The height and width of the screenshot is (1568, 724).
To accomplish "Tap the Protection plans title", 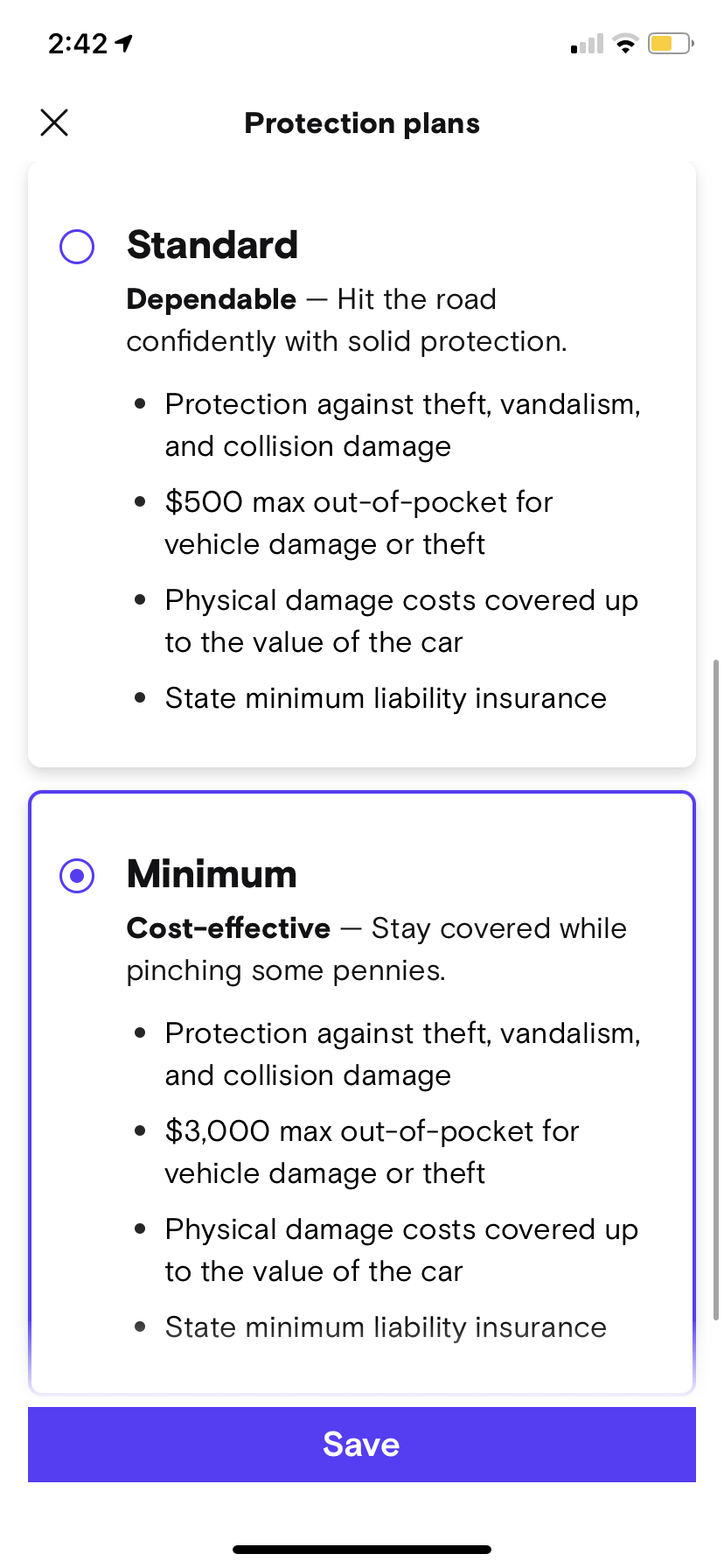I will coord(362,123).
